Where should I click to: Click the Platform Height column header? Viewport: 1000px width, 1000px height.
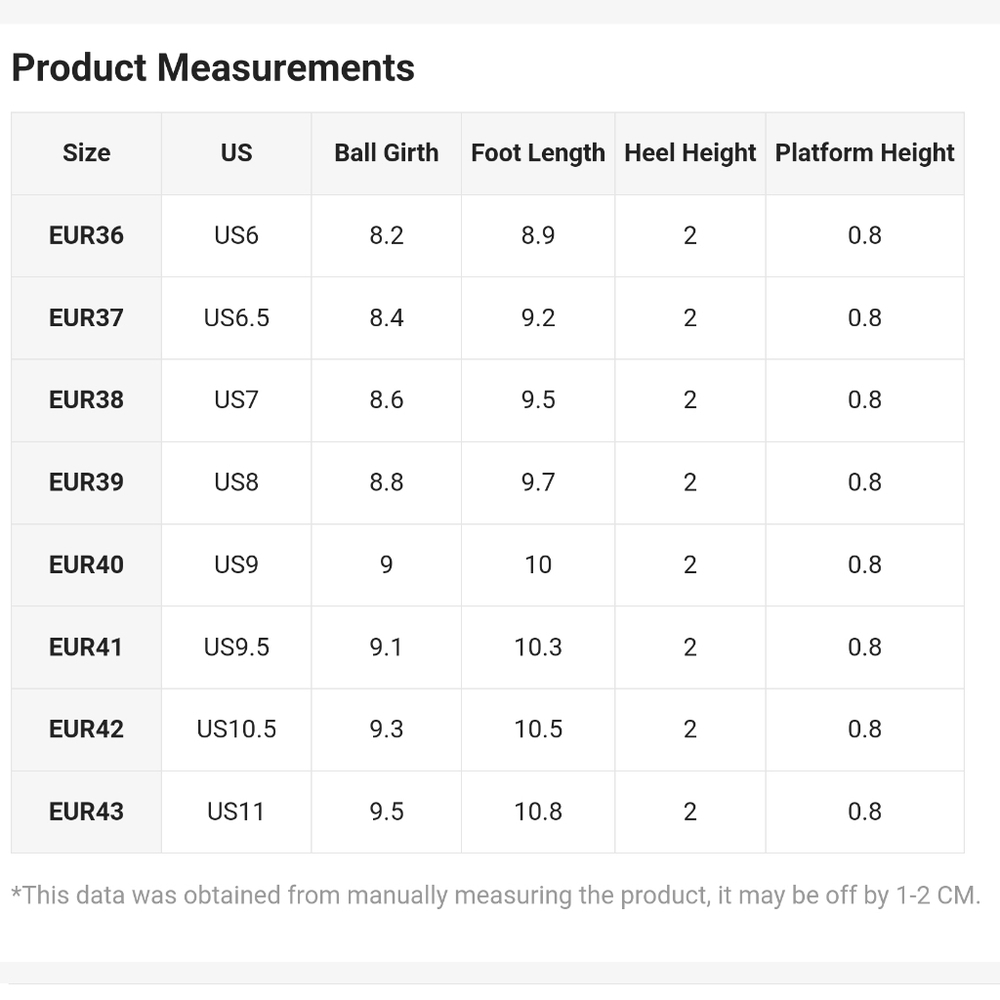tap(865, 153)
